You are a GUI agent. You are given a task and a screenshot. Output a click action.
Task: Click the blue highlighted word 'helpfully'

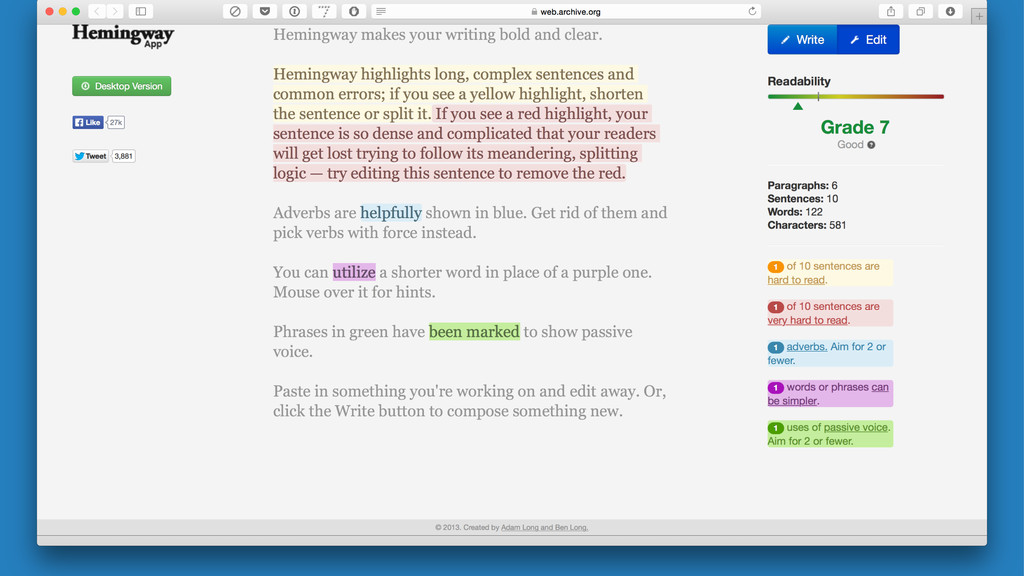(391, 213)
